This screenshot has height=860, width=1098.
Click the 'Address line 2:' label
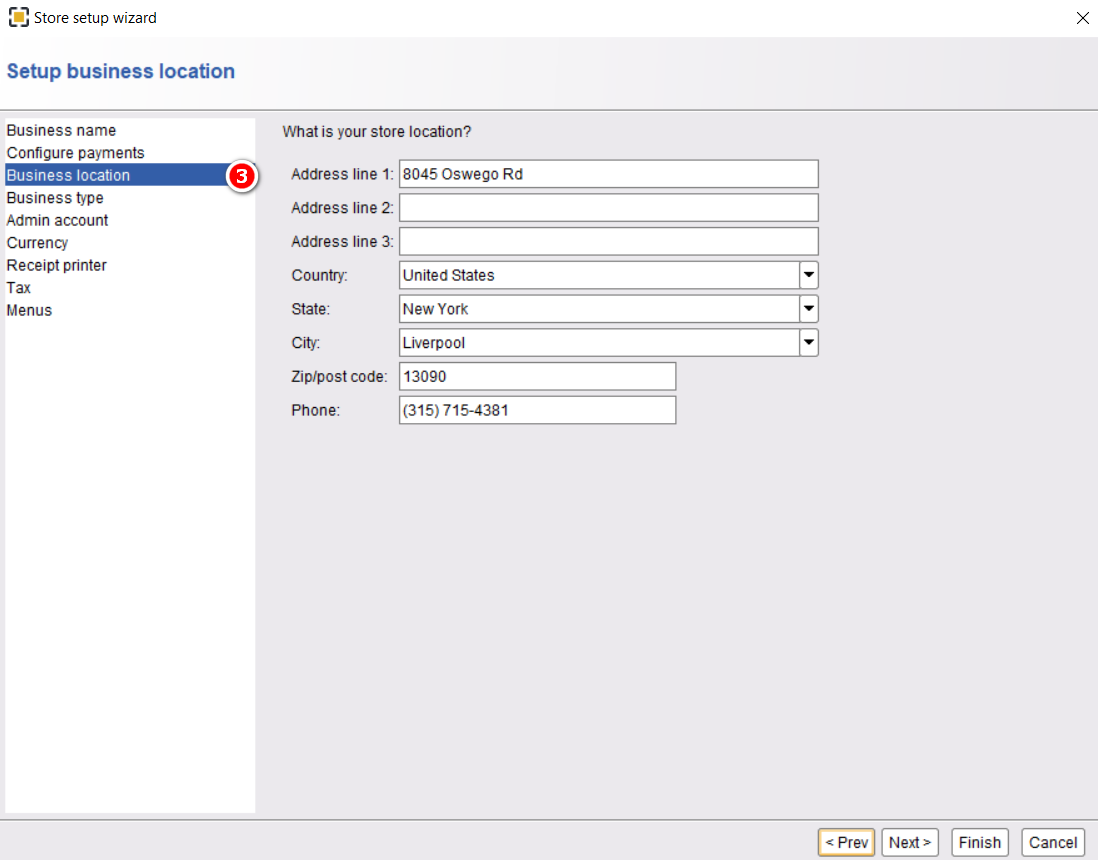[342, 208]
